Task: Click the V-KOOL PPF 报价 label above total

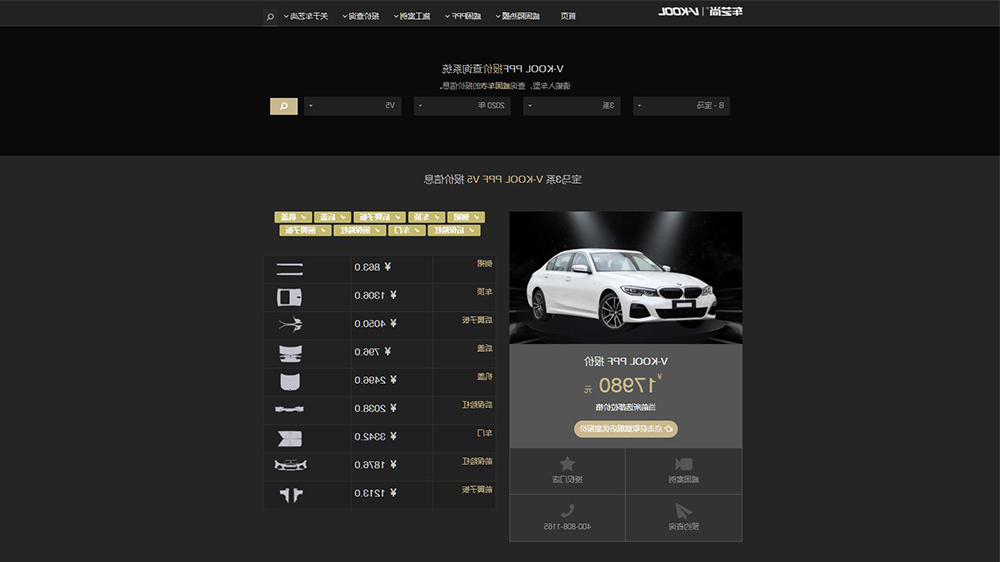Action: coord(626,362)
